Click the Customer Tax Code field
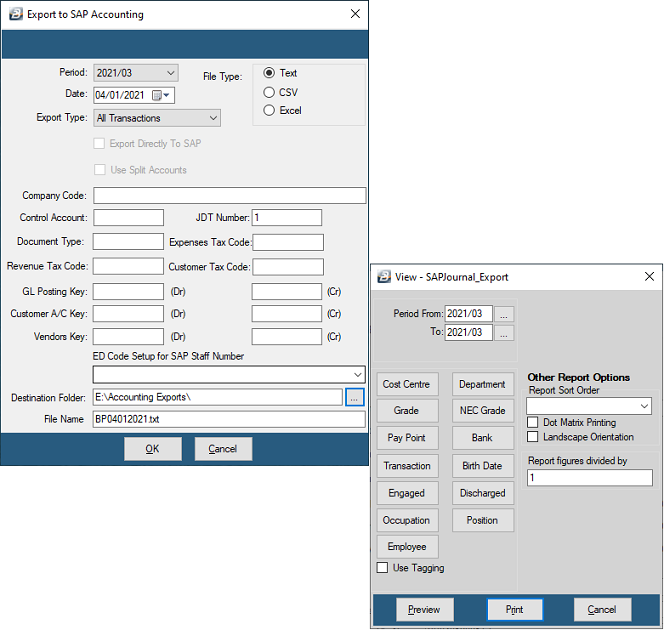664x630 pixels. point(288,267)
